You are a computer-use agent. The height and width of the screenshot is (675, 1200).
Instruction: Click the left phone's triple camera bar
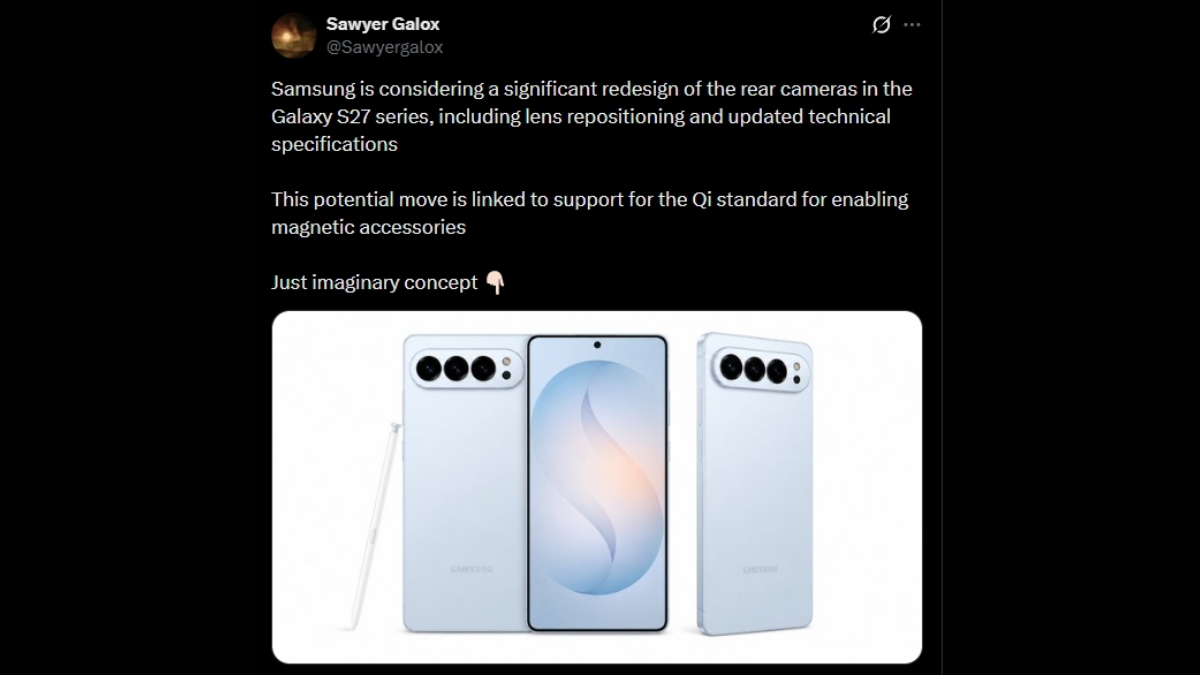coord(464,368)
